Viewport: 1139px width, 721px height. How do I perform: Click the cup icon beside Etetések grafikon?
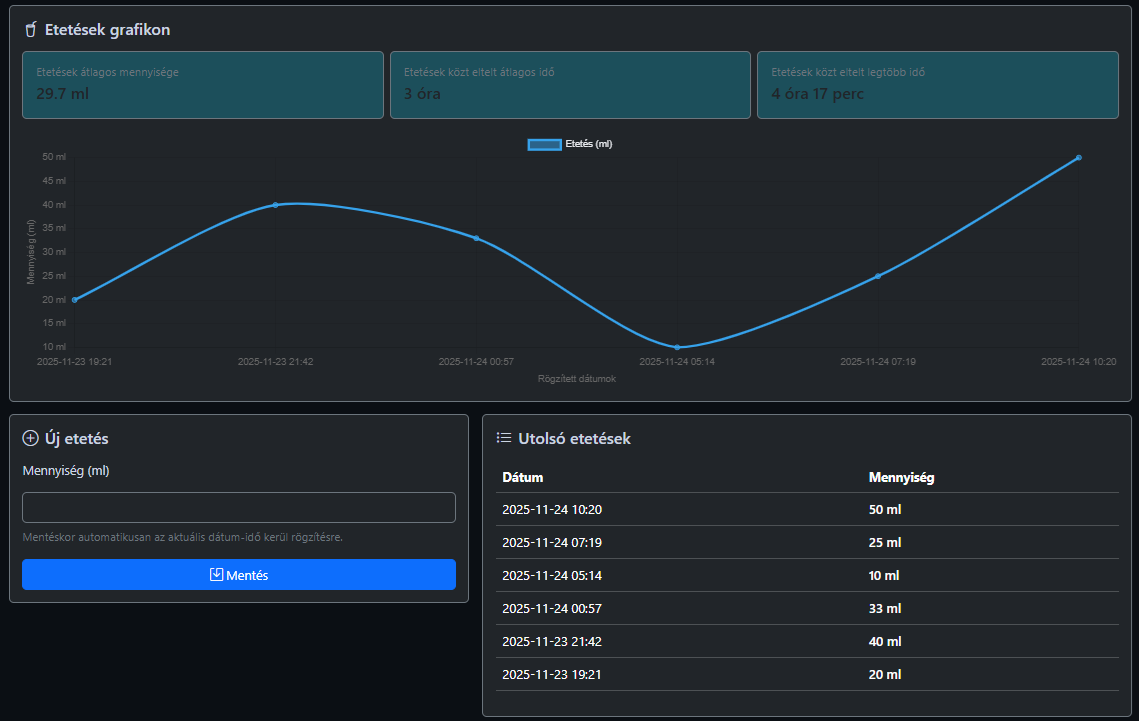pos(31,30)
